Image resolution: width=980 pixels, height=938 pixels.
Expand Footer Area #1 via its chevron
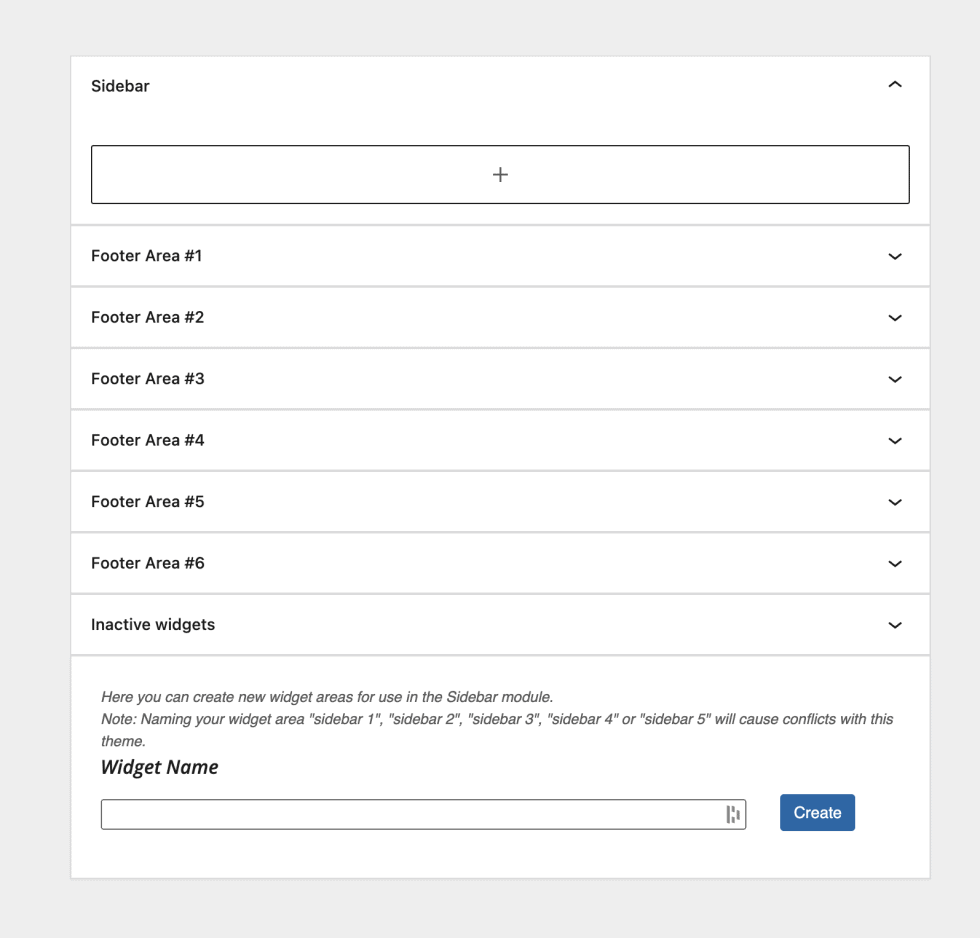coord(895,256)
